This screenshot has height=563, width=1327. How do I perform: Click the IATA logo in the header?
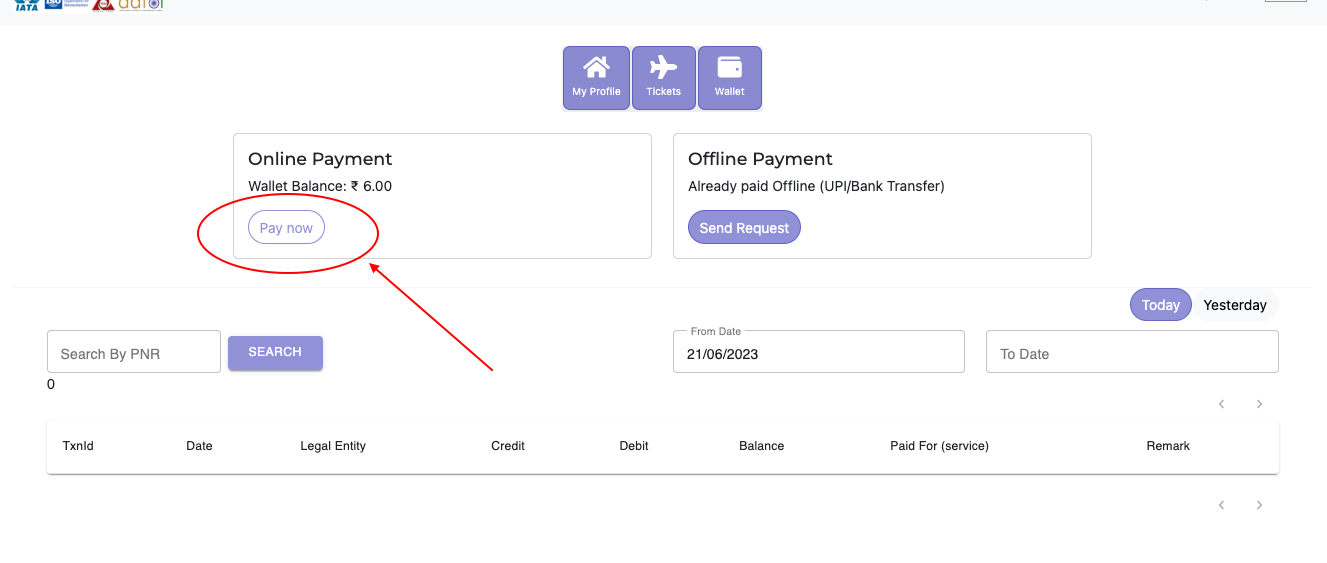click(x=27, y=5)
